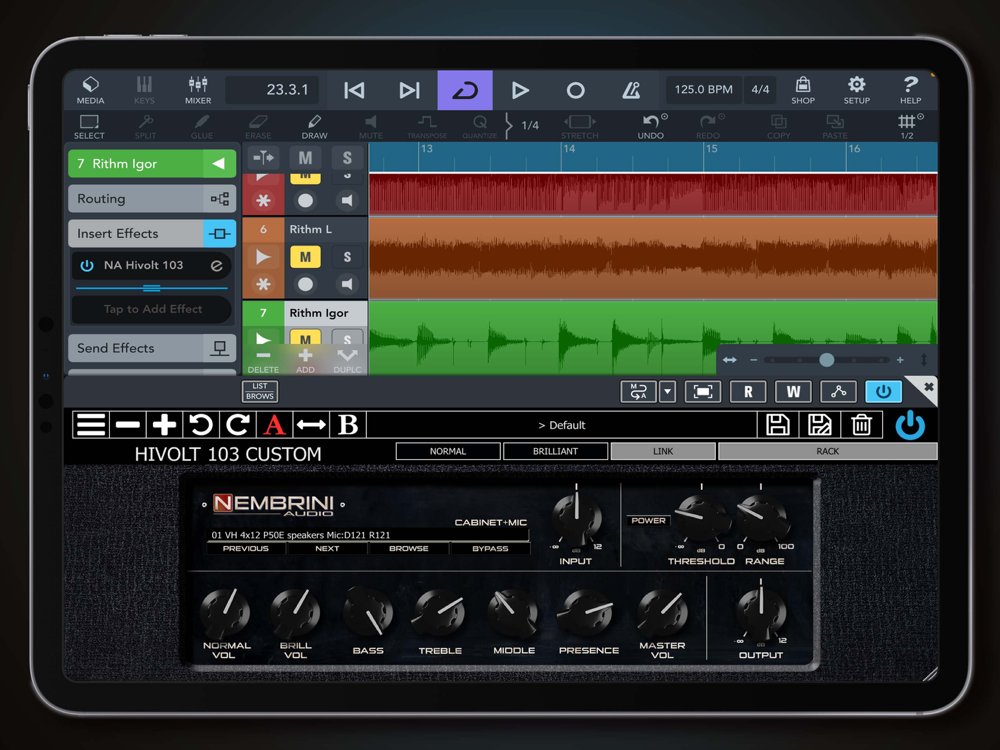
Task: Open the Mixer panel
Action: 198,90
